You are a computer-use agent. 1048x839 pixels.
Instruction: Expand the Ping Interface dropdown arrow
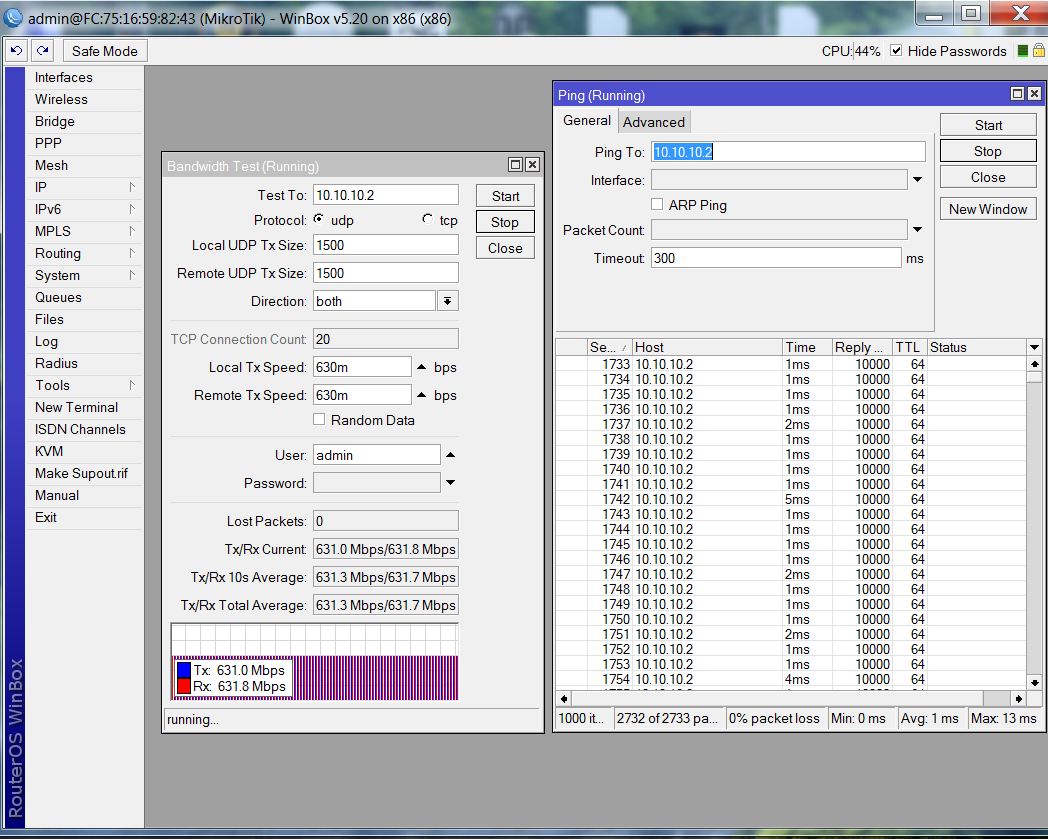918,179
